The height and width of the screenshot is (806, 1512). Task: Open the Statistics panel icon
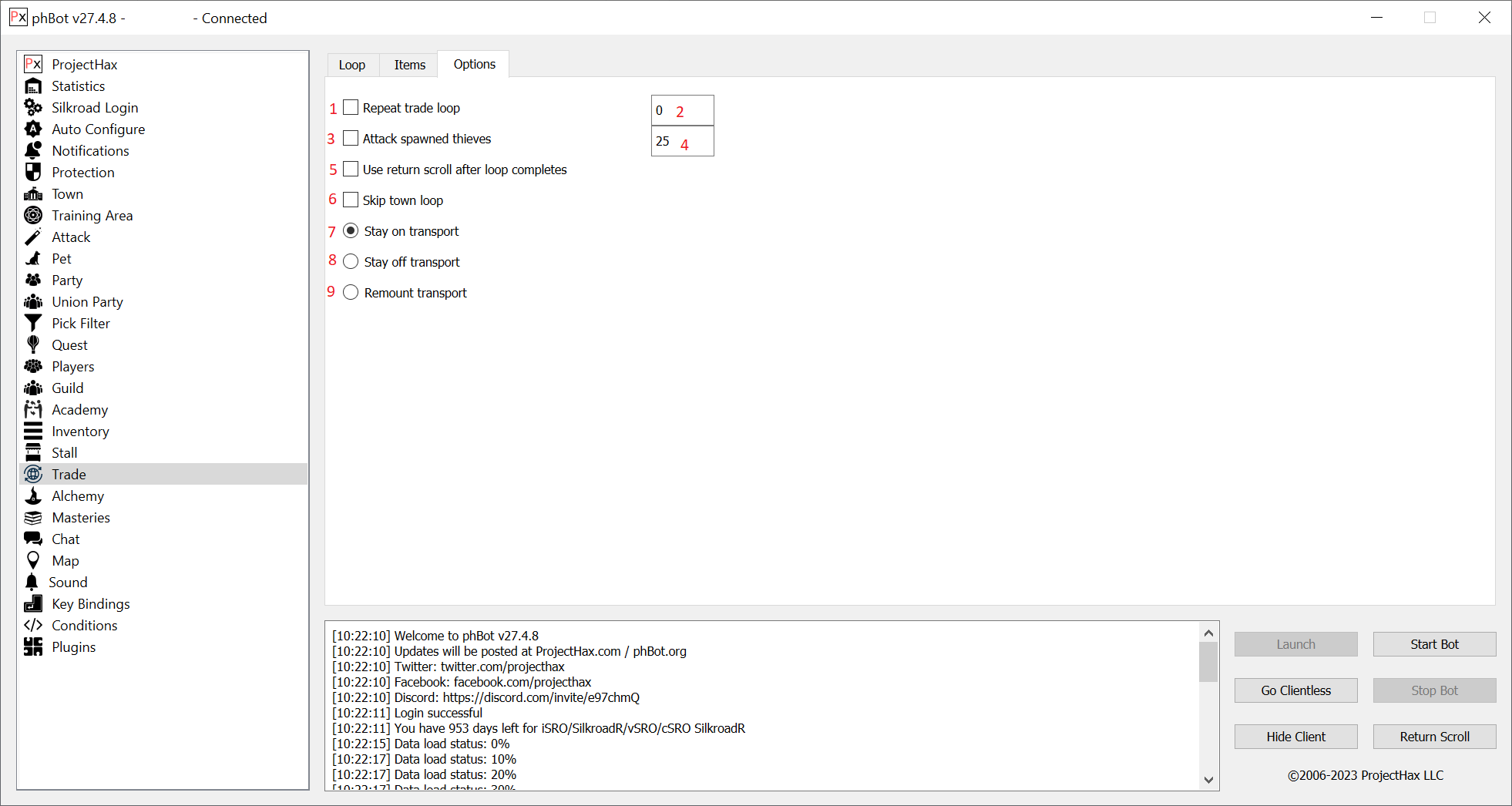tap(33, 86)
